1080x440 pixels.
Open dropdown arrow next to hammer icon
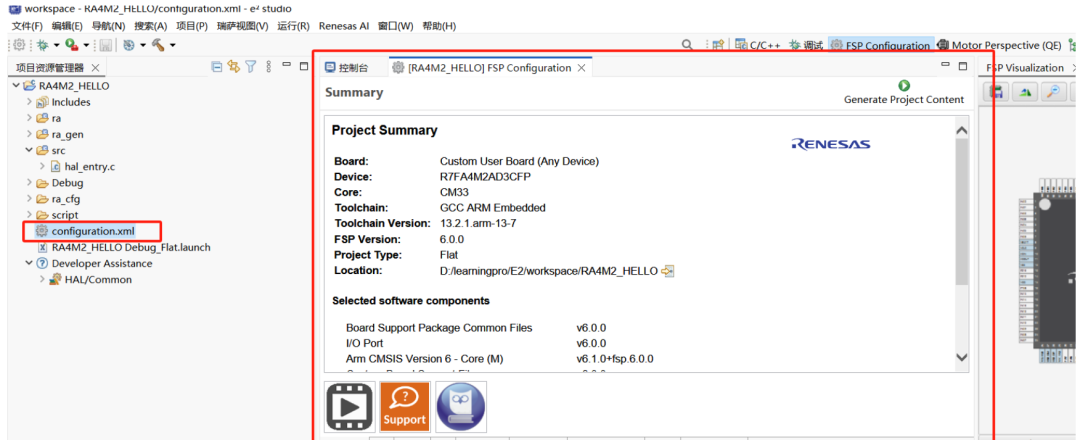[172, 45]
